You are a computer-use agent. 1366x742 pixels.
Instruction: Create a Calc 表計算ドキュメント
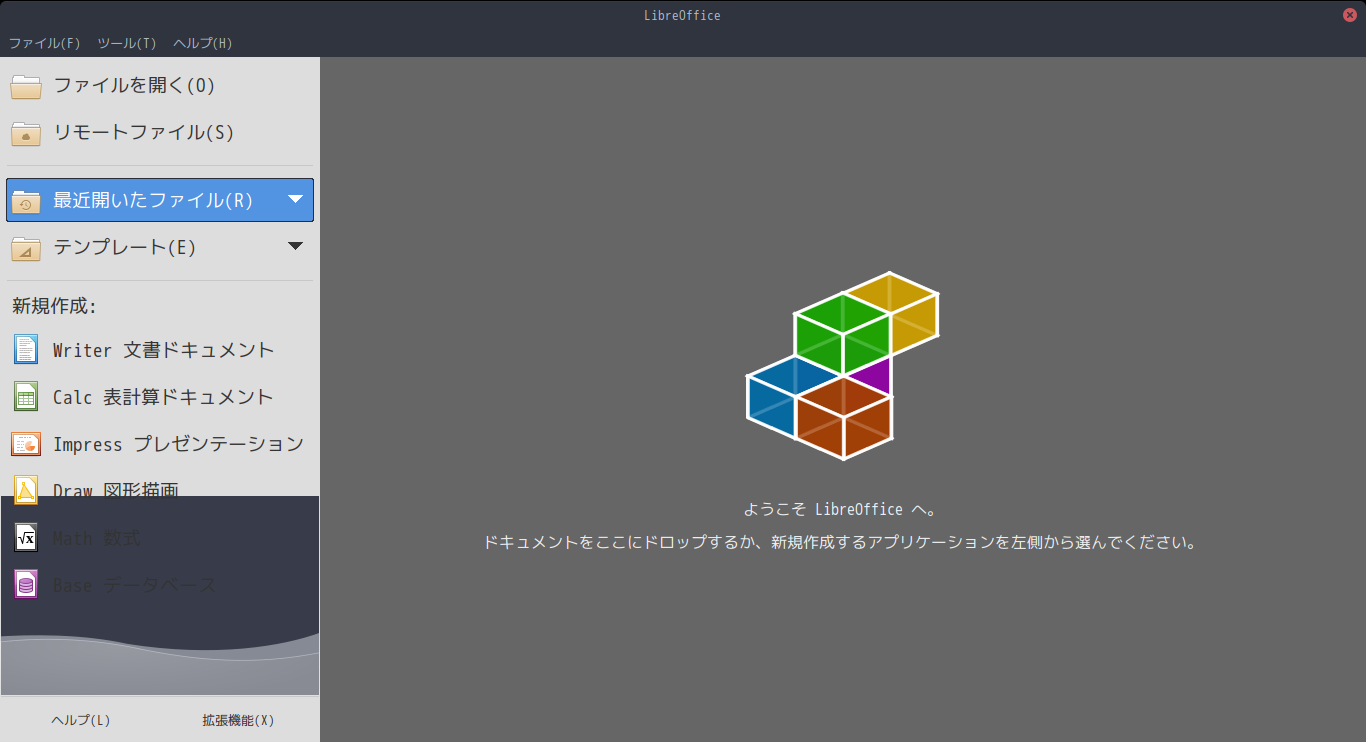click(163, 397)
